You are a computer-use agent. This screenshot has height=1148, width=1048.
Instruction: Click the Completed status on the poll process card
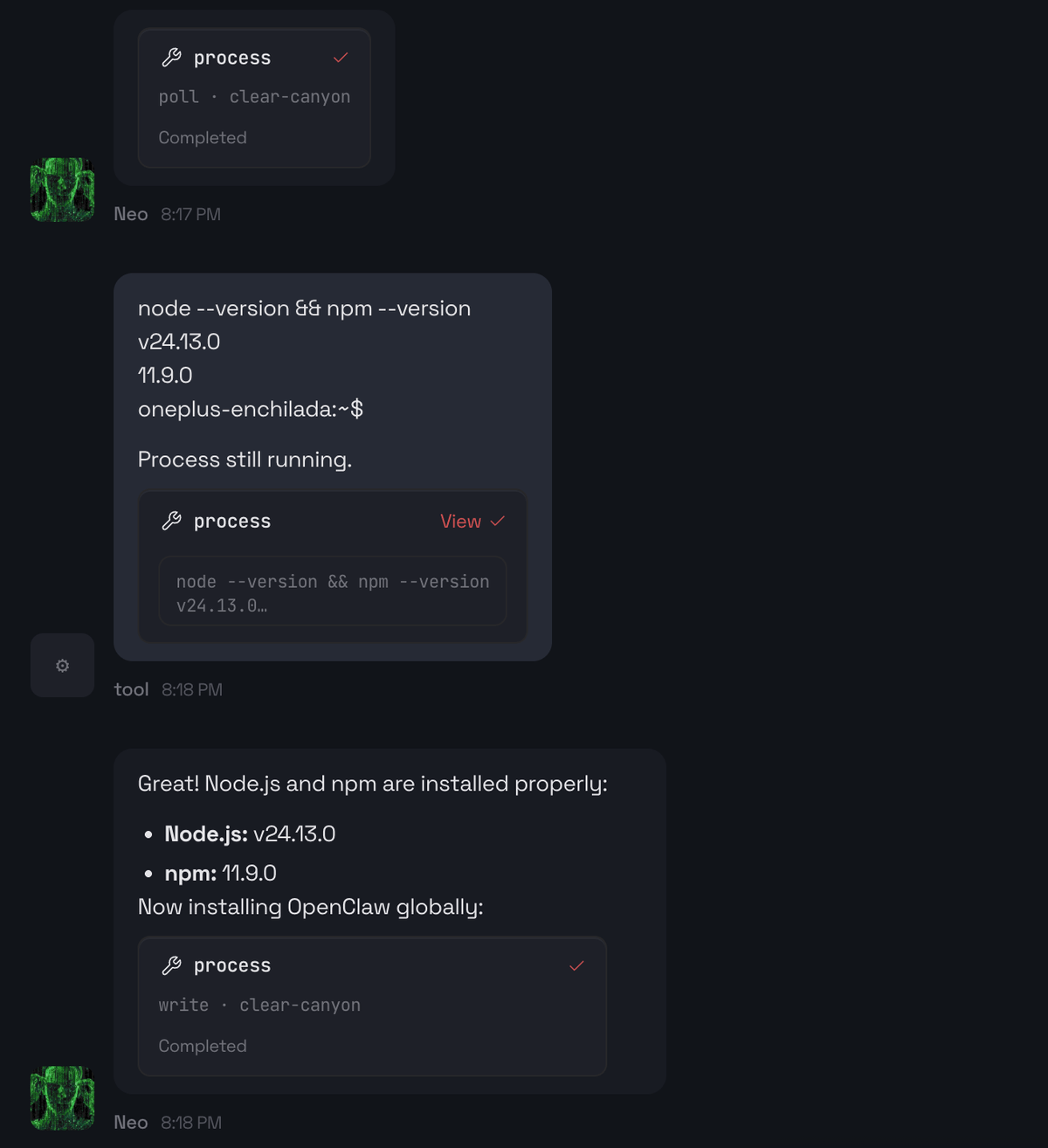tap(203, 137)
